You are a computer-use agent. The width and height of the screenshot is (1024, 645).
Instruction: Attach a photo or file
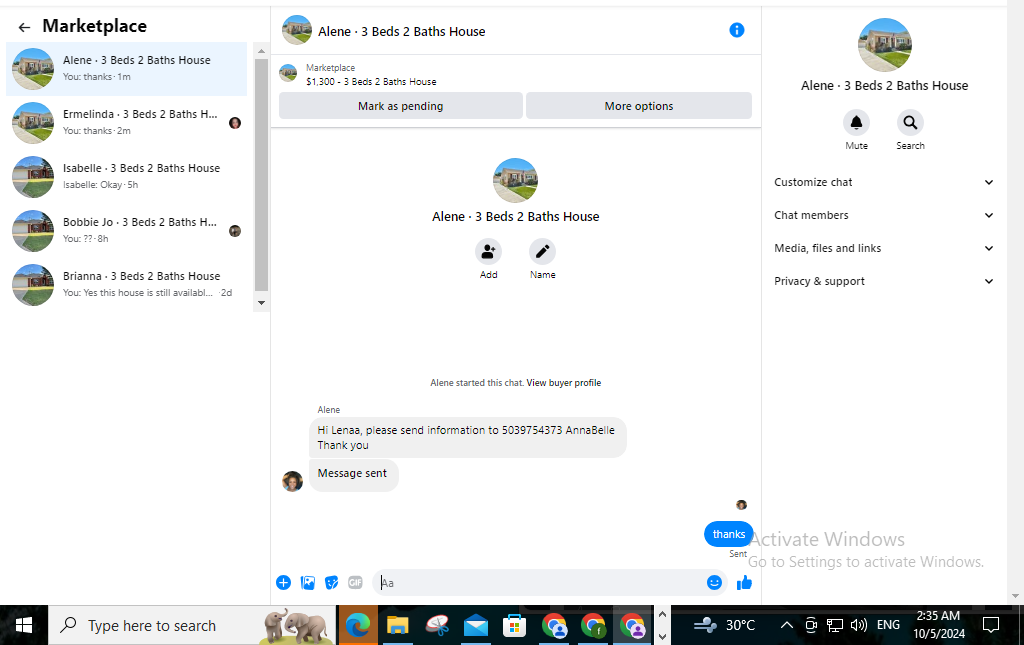(308, 582)
